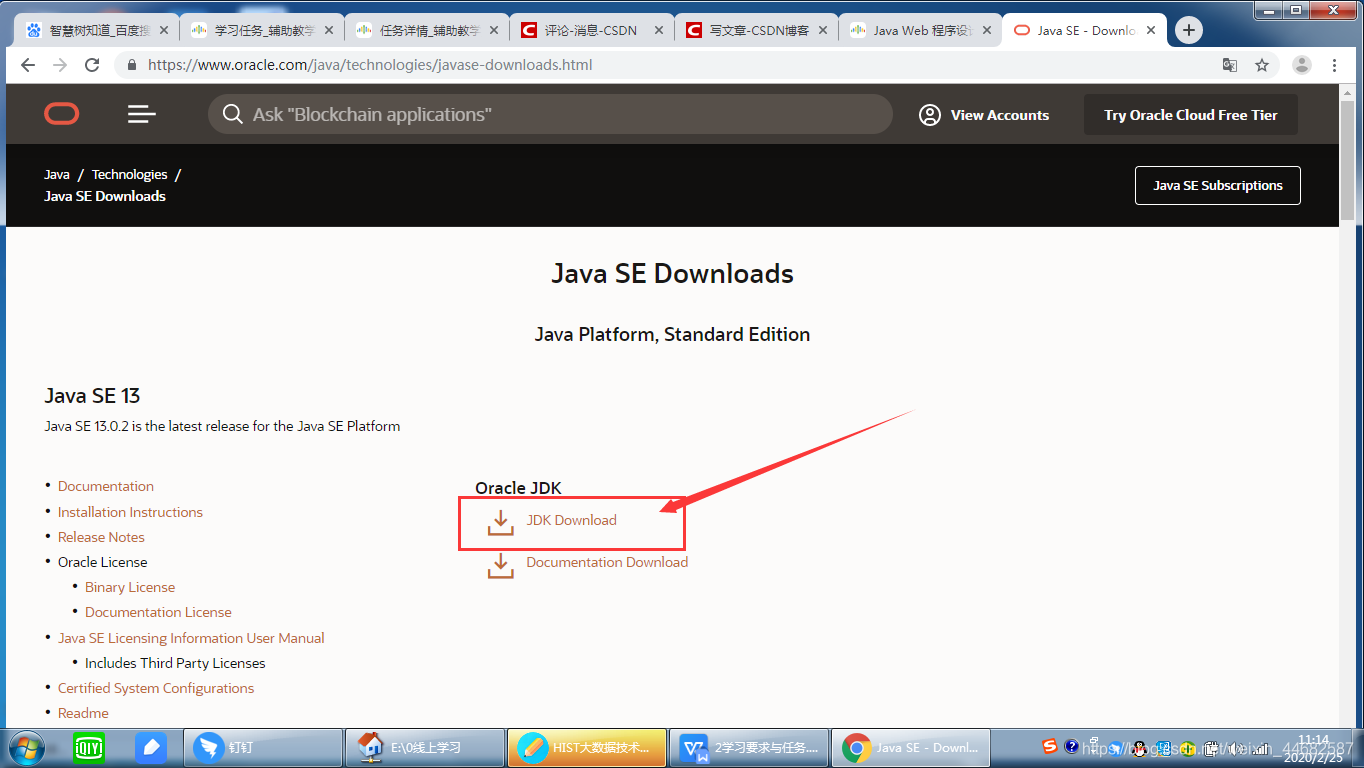The width and height of the screenshot is (1364, 768).
Task: Open the Binary License link
Action: pos(130,587)
